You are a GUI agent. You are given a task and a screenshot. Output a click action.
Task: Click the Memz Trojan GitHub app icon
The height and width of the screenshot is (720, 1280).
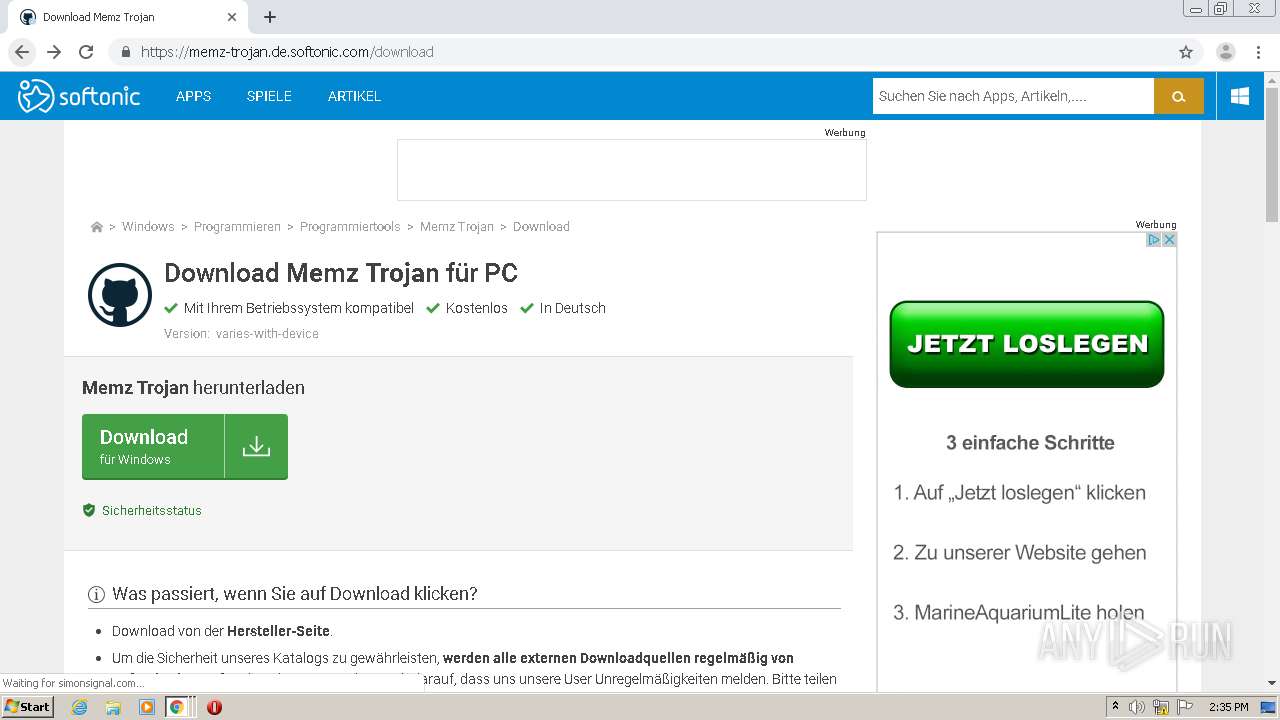[120, 295]
